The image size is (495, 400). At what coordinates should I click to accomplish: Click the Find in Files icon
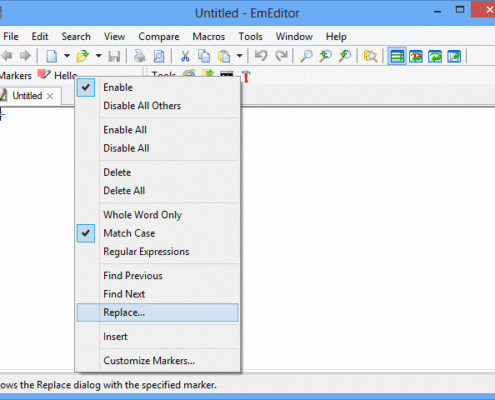point(370,56)
